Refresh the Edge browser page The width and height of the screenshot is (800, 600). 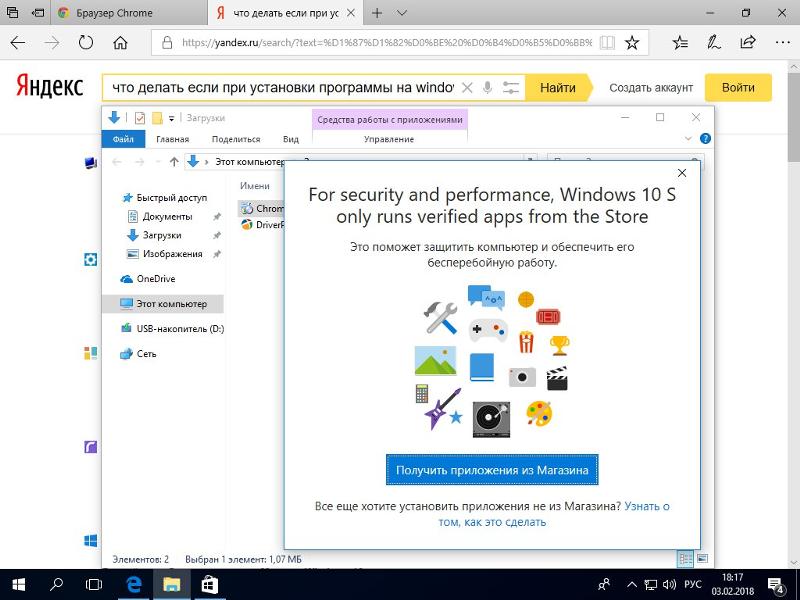[86, 43]
